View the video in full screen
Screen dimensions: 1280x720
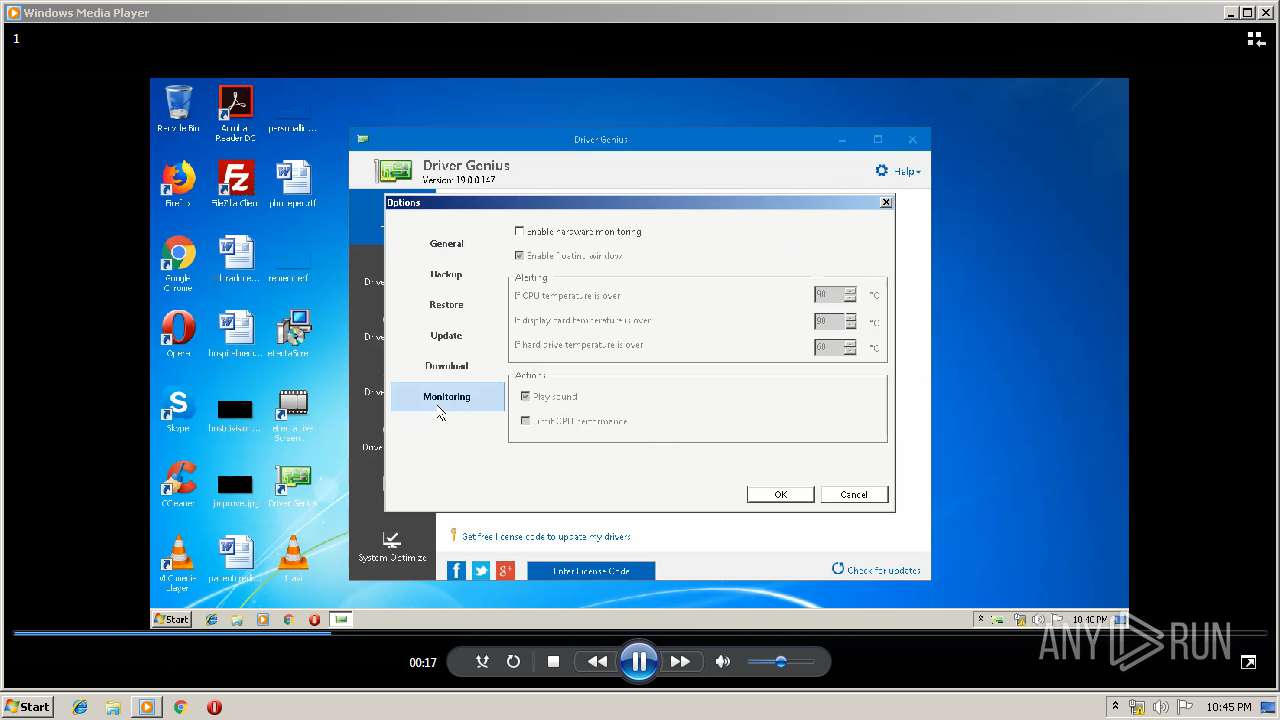[1248, 662]
